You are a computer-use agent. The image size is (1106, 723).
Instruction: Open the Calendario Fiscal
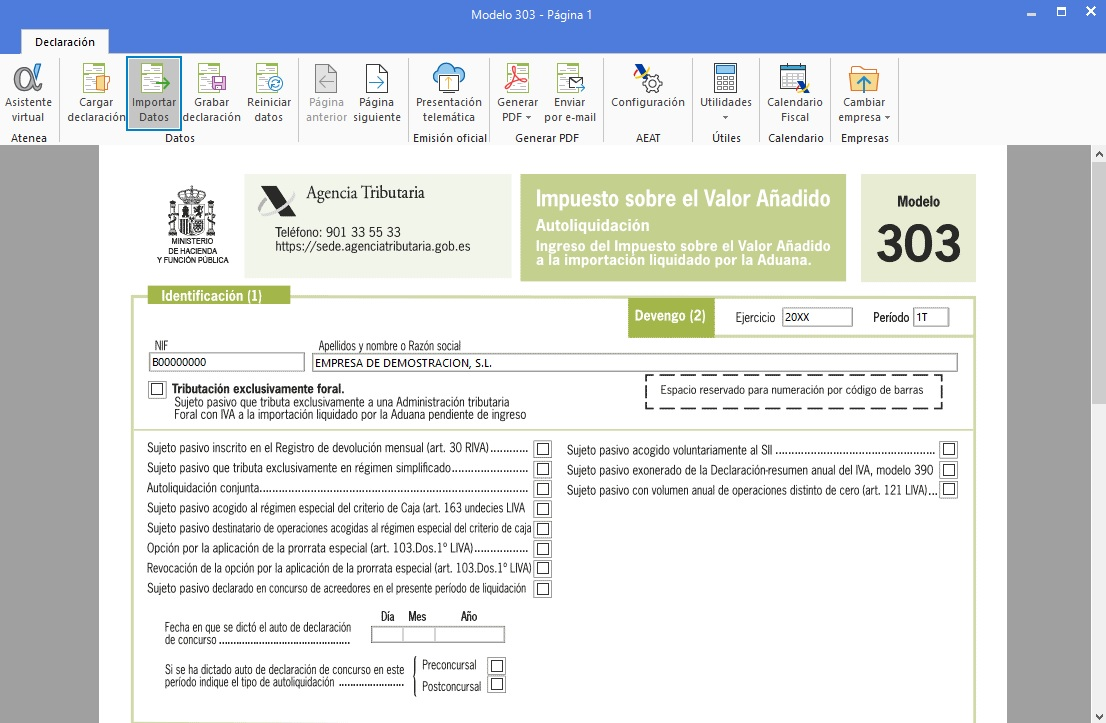pyautogui.click(x=795, y=92)
